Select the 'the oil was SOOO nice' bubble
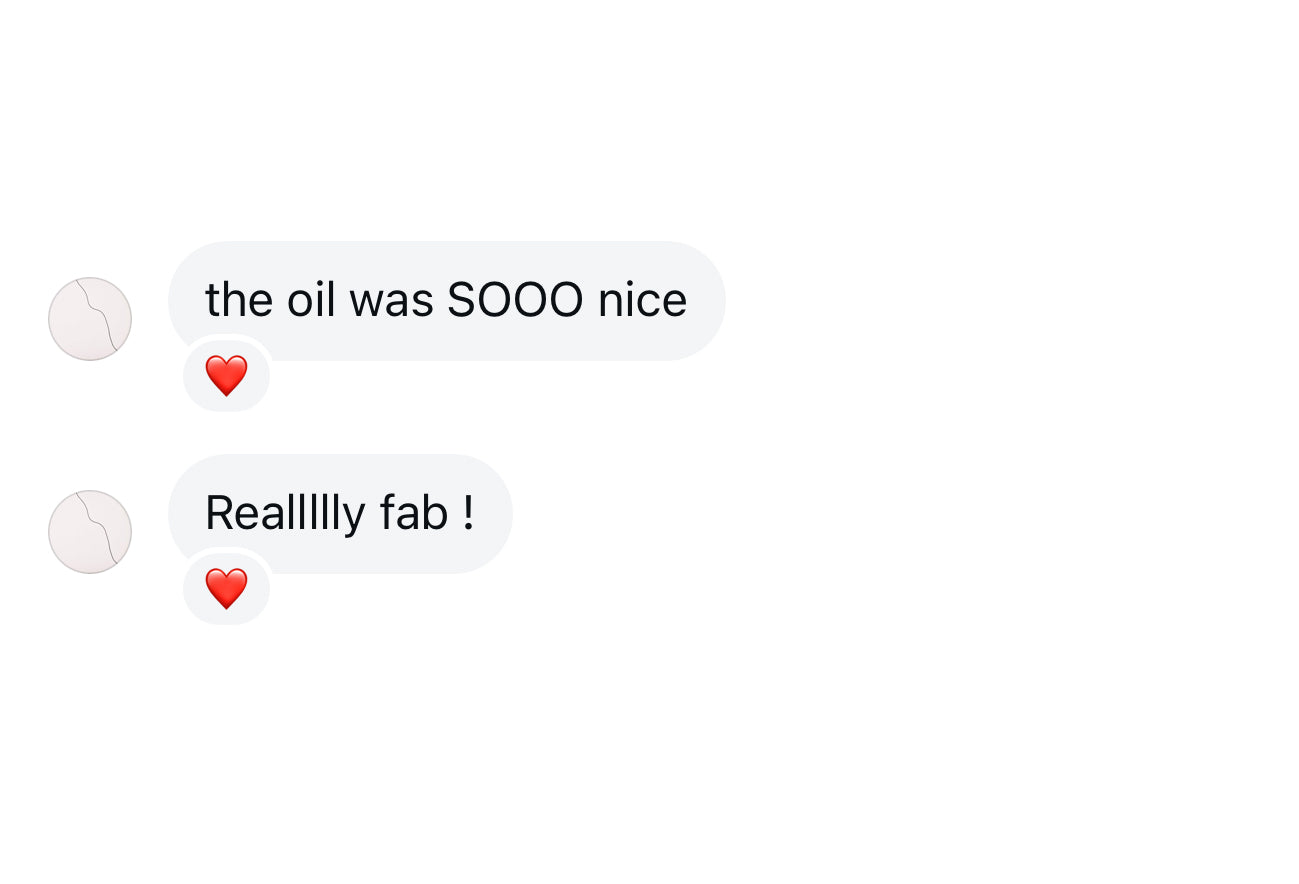 [446, 300]
